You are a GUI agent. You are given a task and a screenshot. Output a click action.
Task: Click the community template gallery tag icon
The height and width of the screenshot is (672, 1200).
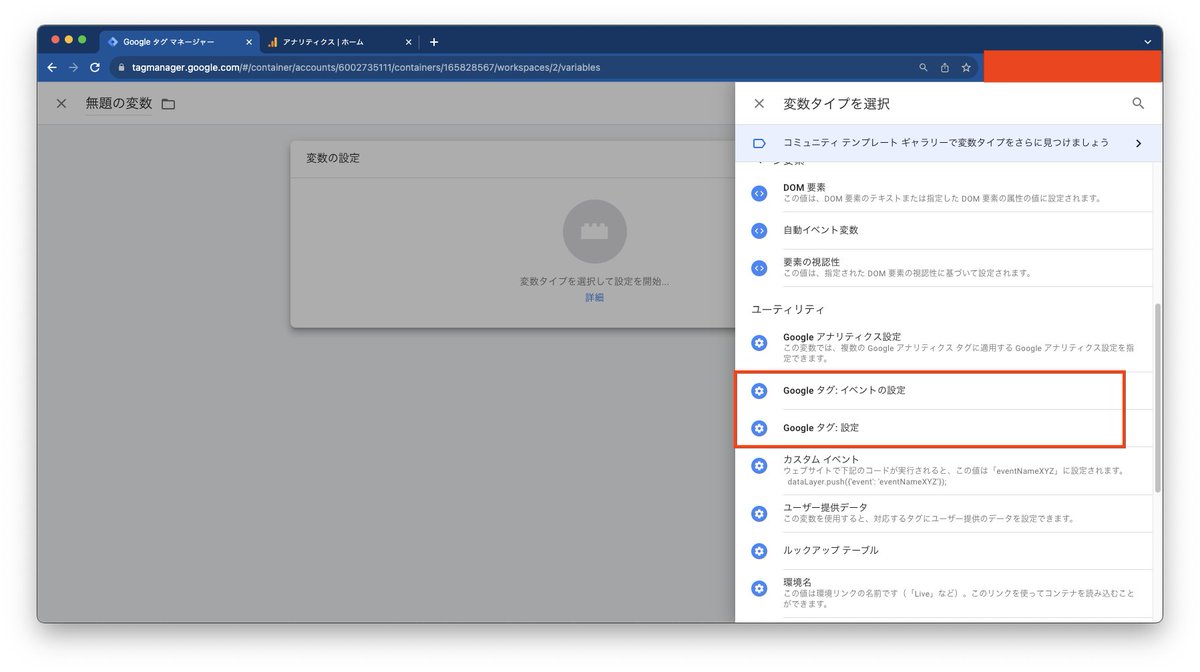click(x=759, y=143)
